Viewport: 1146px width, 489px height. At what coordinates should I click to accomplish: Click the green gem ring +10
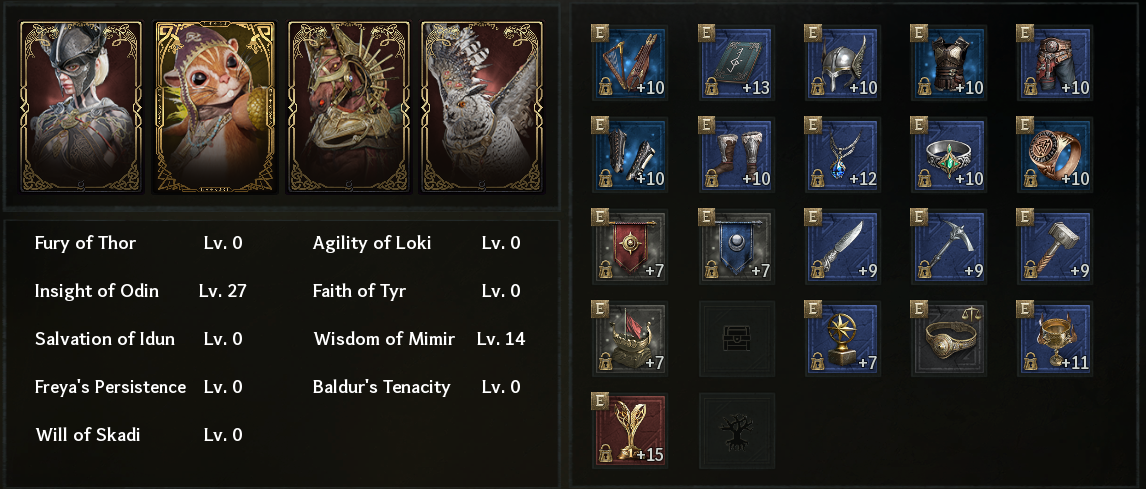[949, 153]
